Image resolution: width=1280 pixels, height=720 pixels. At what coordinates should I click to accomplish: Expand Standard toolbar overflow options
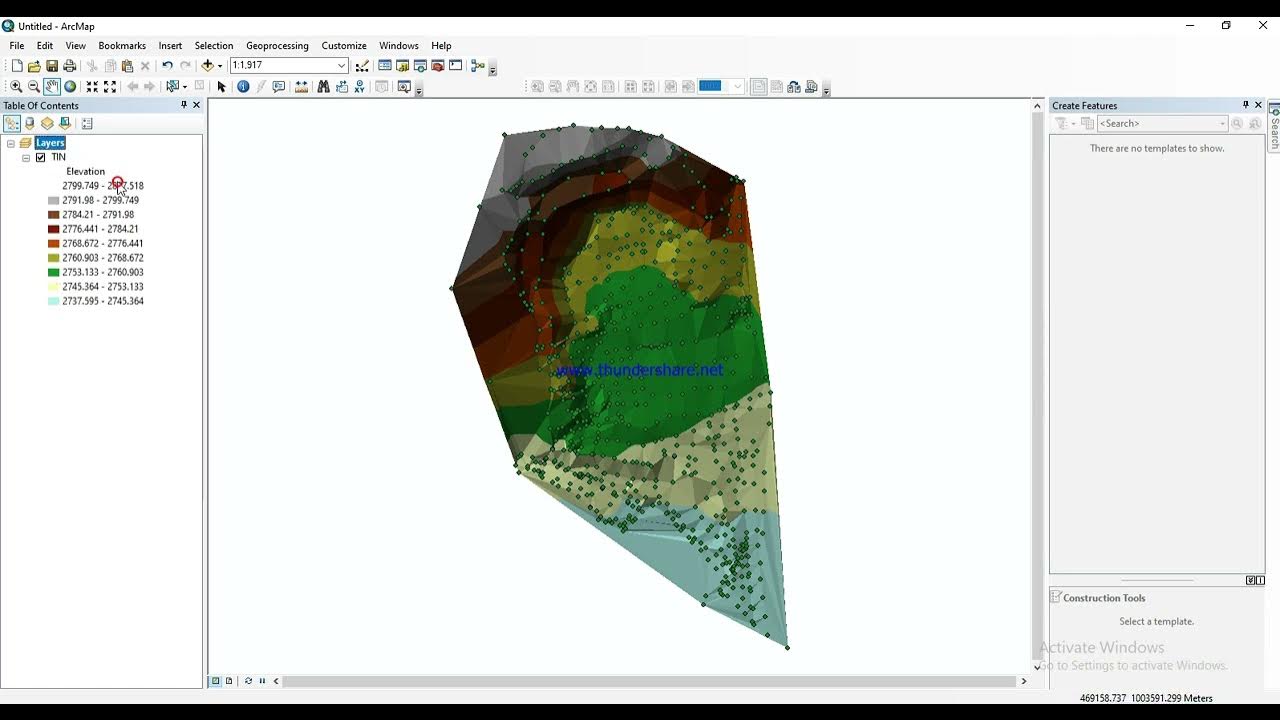point(492,69)
